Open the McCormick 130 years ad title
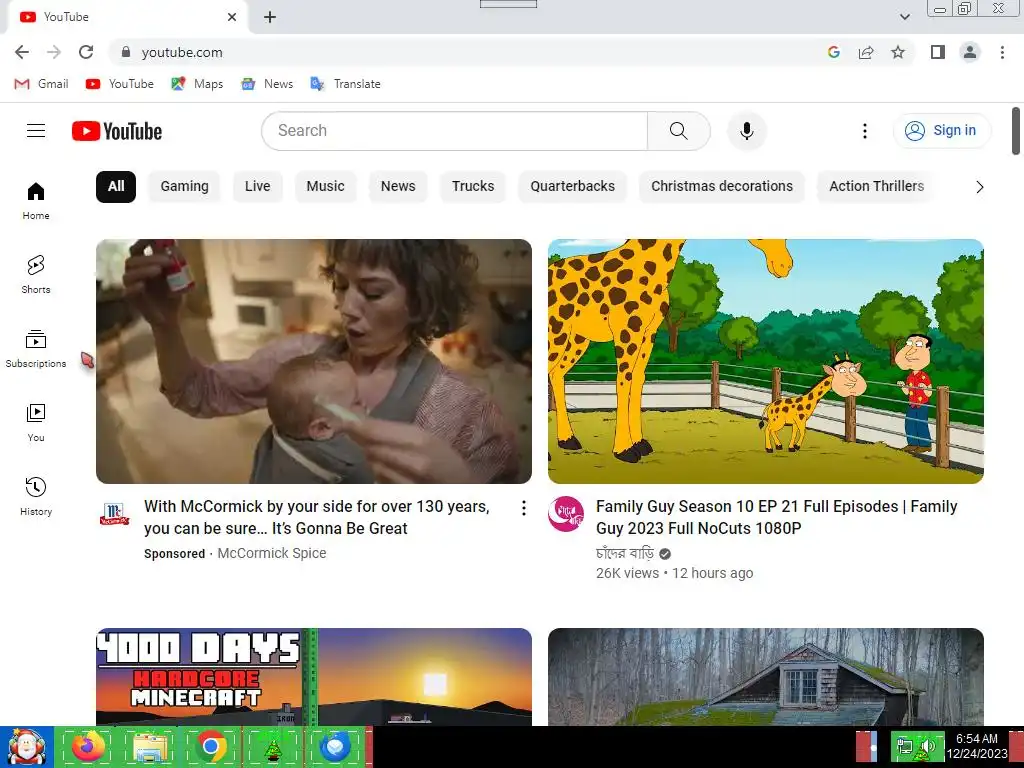 (x=317, y=517)
